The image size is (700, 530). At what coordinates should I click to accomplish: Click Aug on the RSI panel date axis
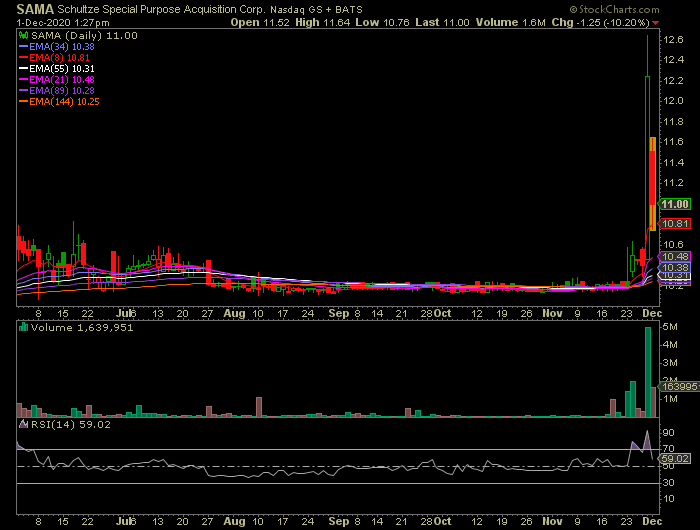234,522
